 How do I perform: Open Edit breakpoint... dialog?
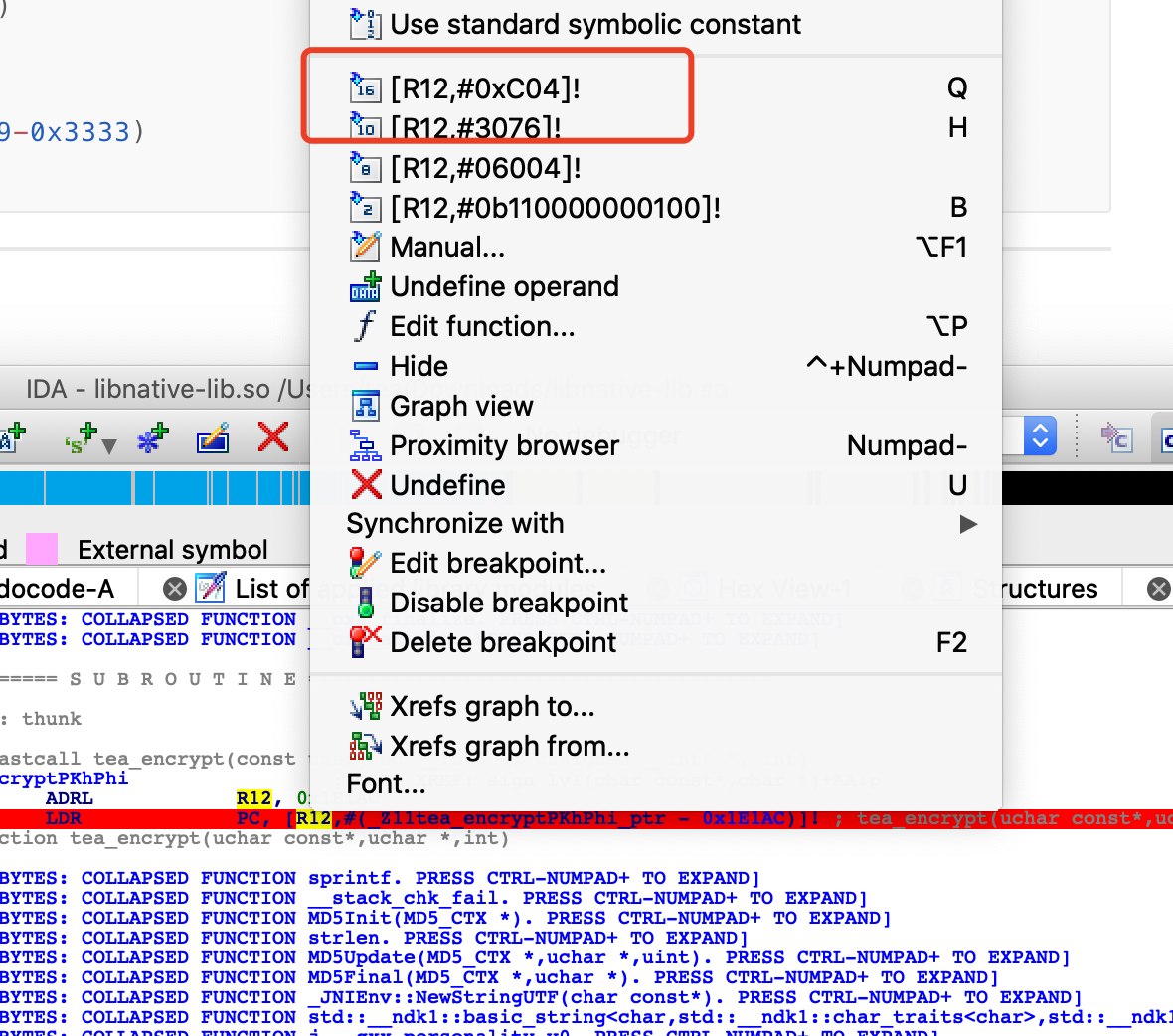pyautogui.click(x=655, y=564)
